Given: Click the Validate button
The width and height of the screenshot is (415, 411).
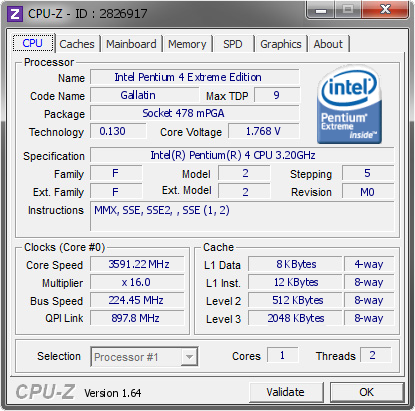Looking at the screenshot, I should coord(286,392).
